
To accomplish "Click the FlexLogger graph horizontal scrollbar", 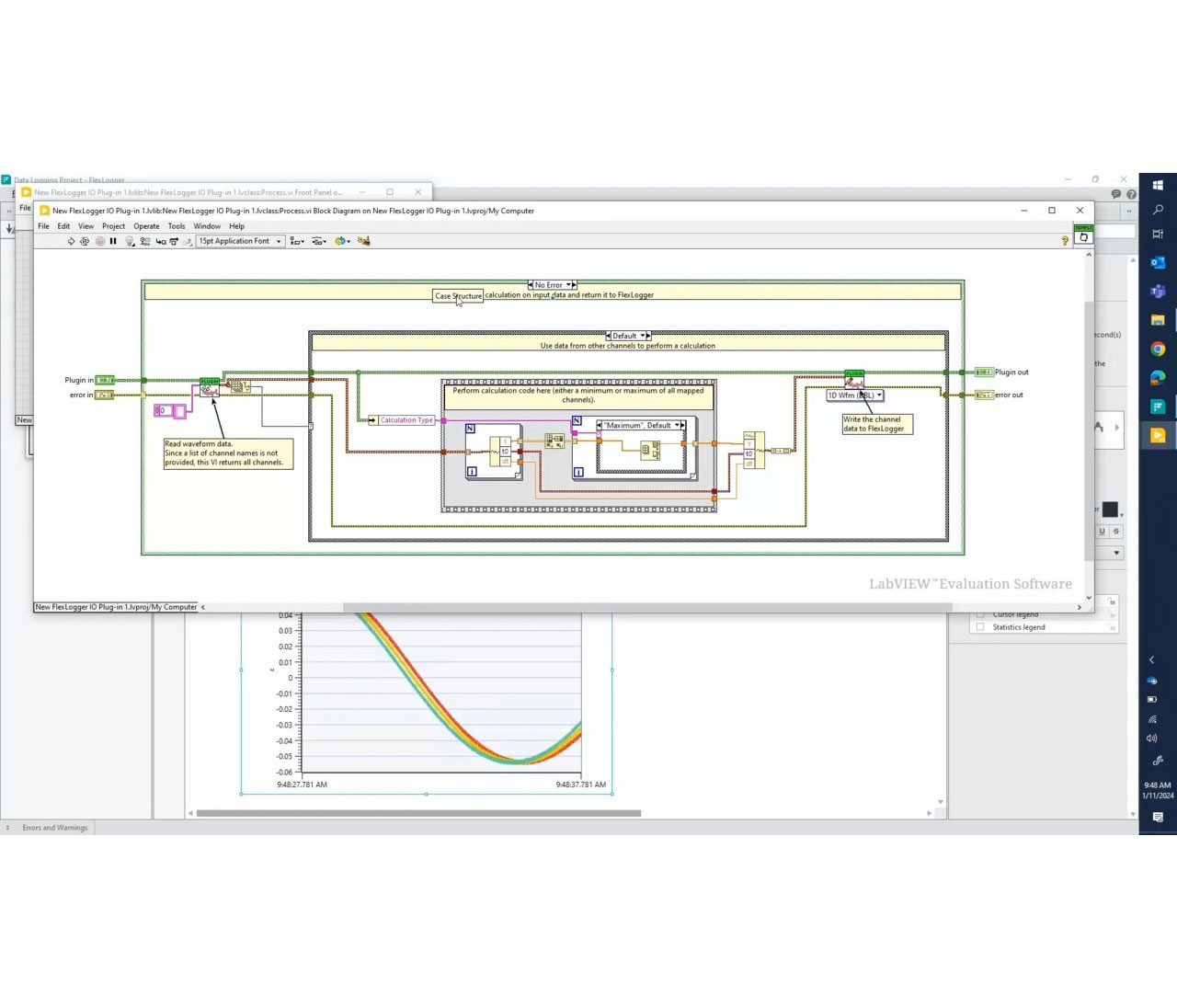I will pyautogui.click(x=418, y=813).
